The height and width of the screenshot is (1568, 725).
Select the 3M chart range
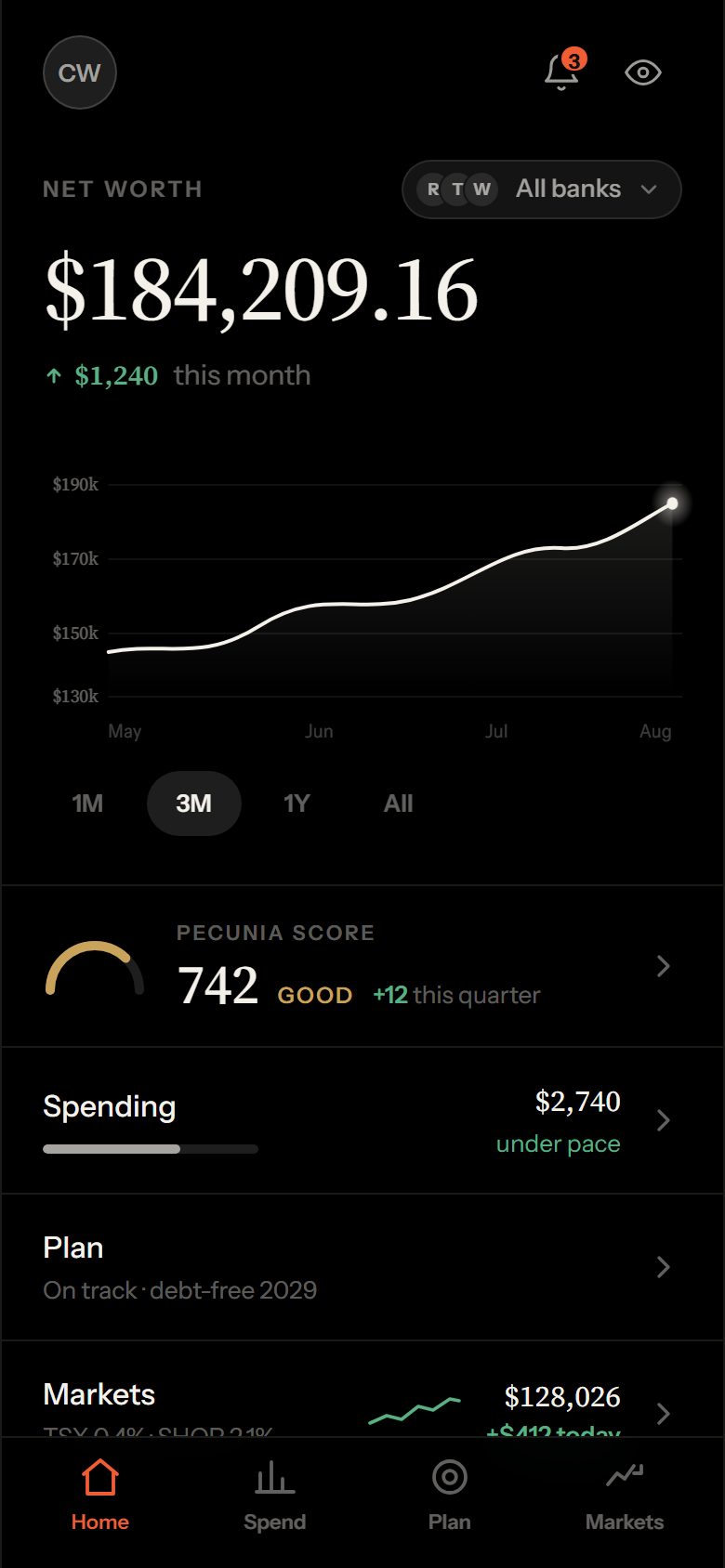tap(194, 804)
